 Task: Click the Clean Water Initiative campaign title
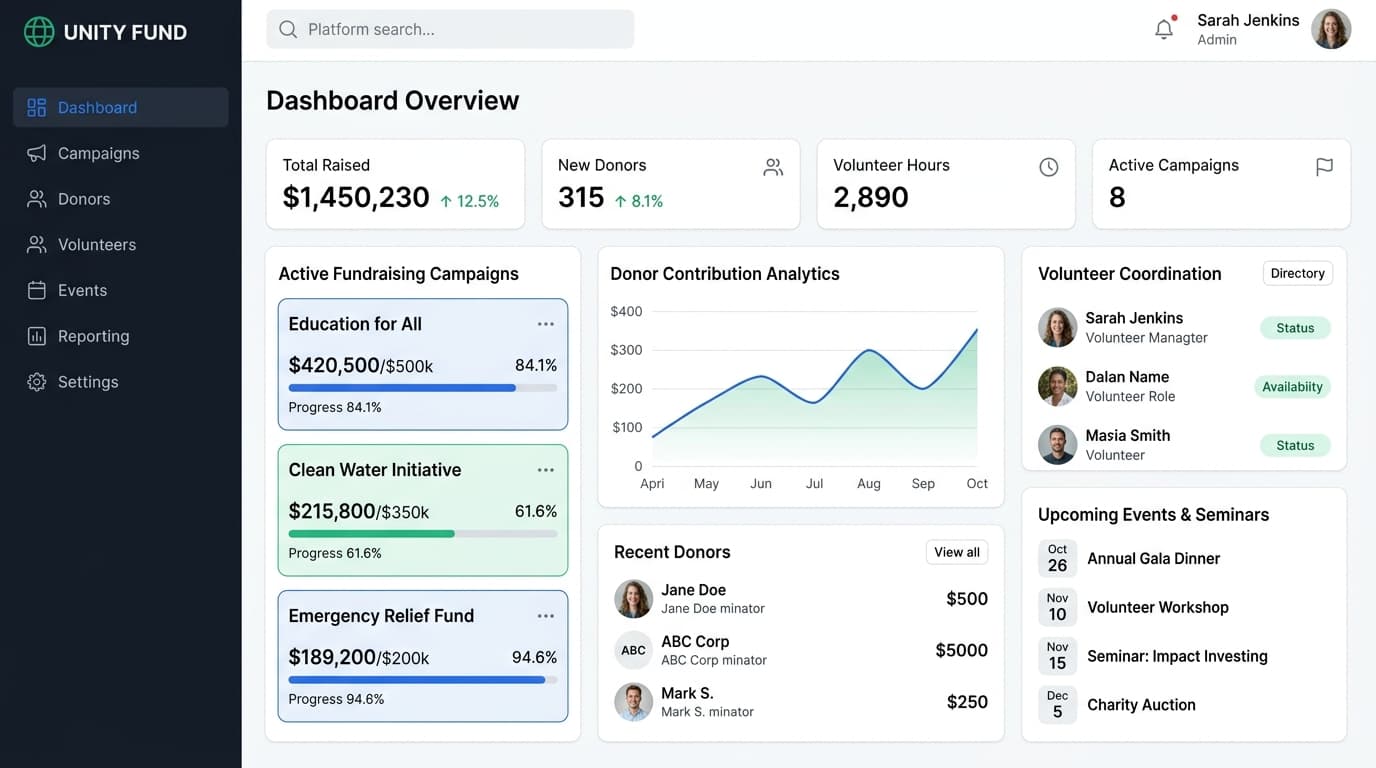(x=375, y=470)
